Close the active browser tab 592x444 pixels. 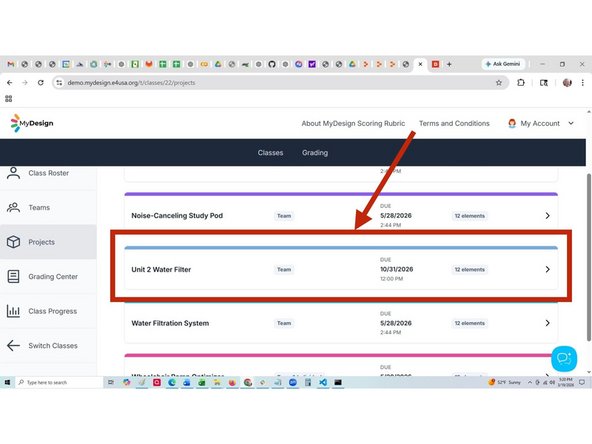pyautogui.click(x=420, y=64)
